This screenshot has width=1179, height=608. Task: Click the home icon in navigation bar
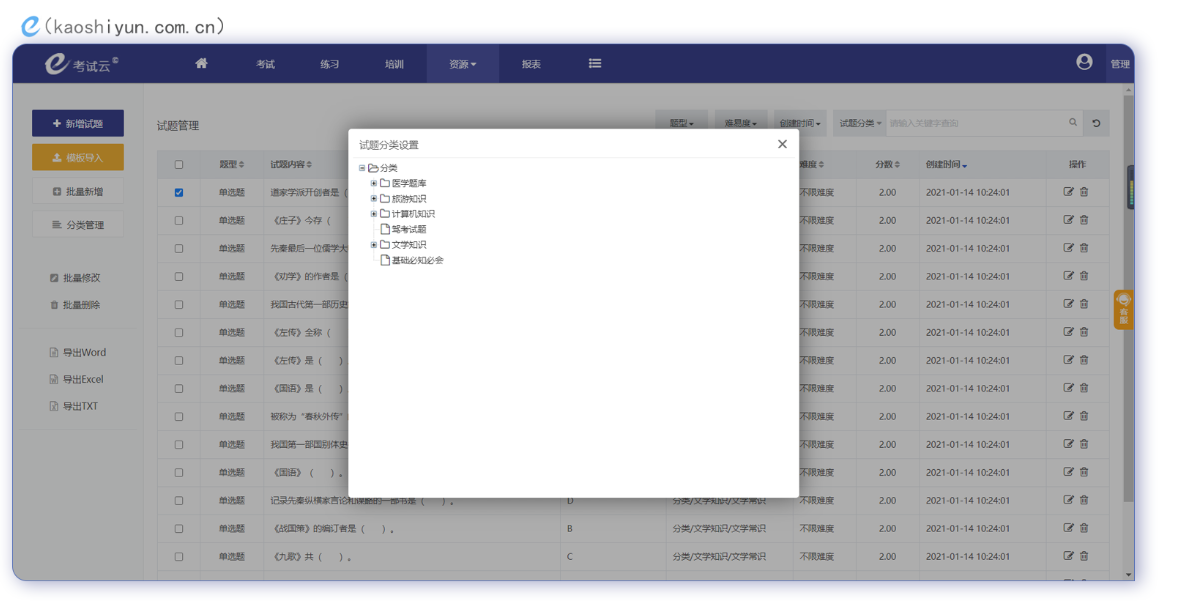click(201, 63)
